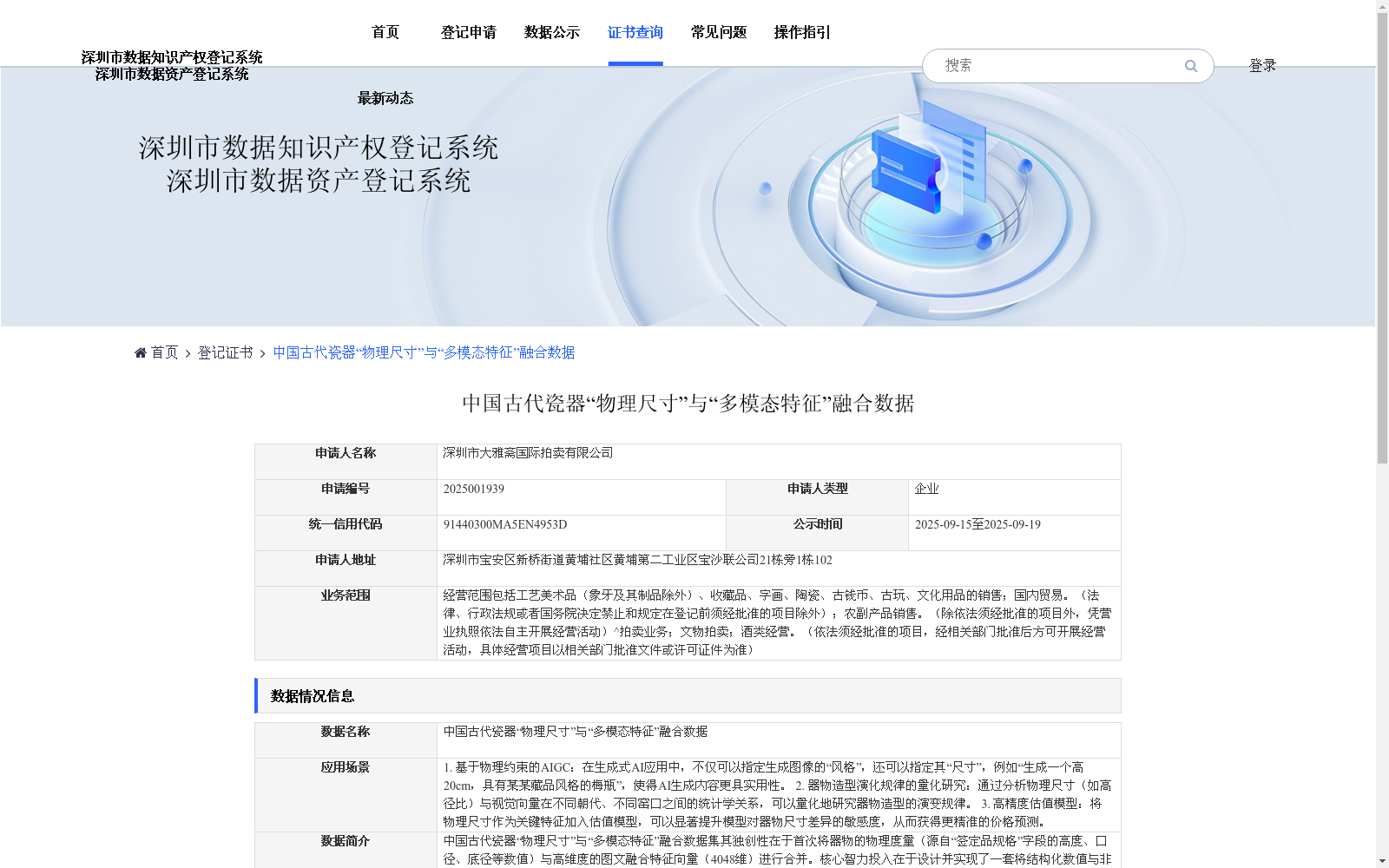Click the application scenario text starting 1. 基于物理约束的AIGC
The height and width of the screenshot is (868, 1389).
777,794
